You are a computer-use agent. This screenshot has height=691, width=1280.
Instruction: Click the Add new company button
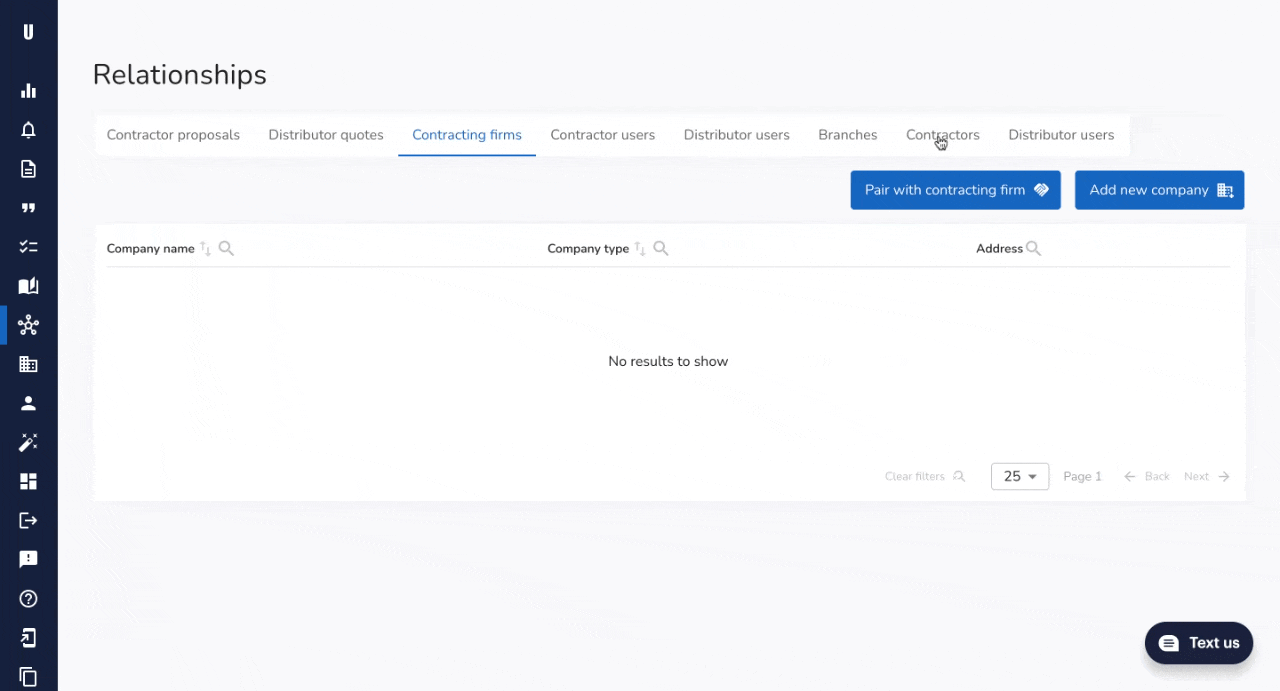pos(1159,190)
